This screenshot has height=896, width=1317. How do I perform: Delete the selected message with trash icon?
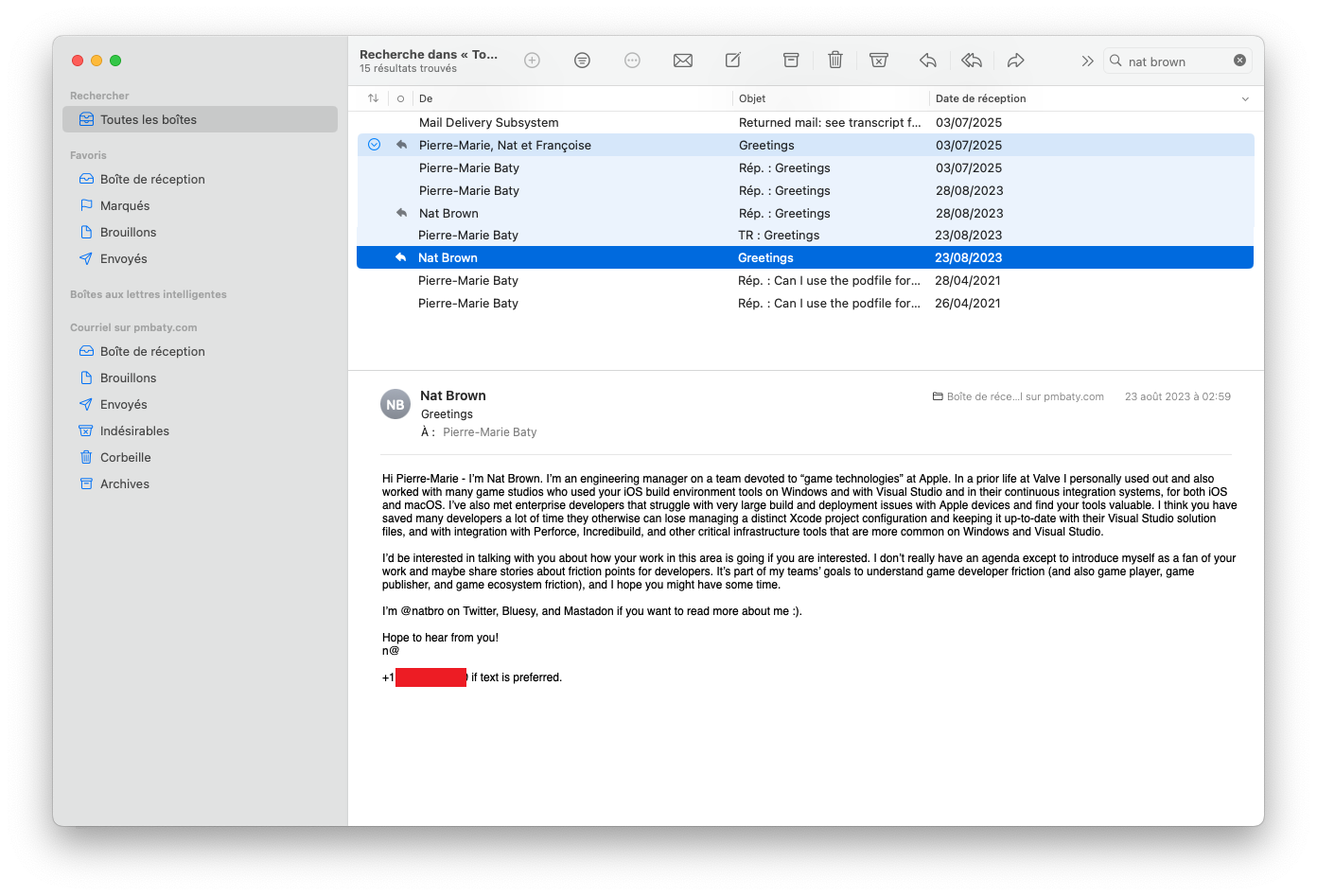(x=834, y=61)
